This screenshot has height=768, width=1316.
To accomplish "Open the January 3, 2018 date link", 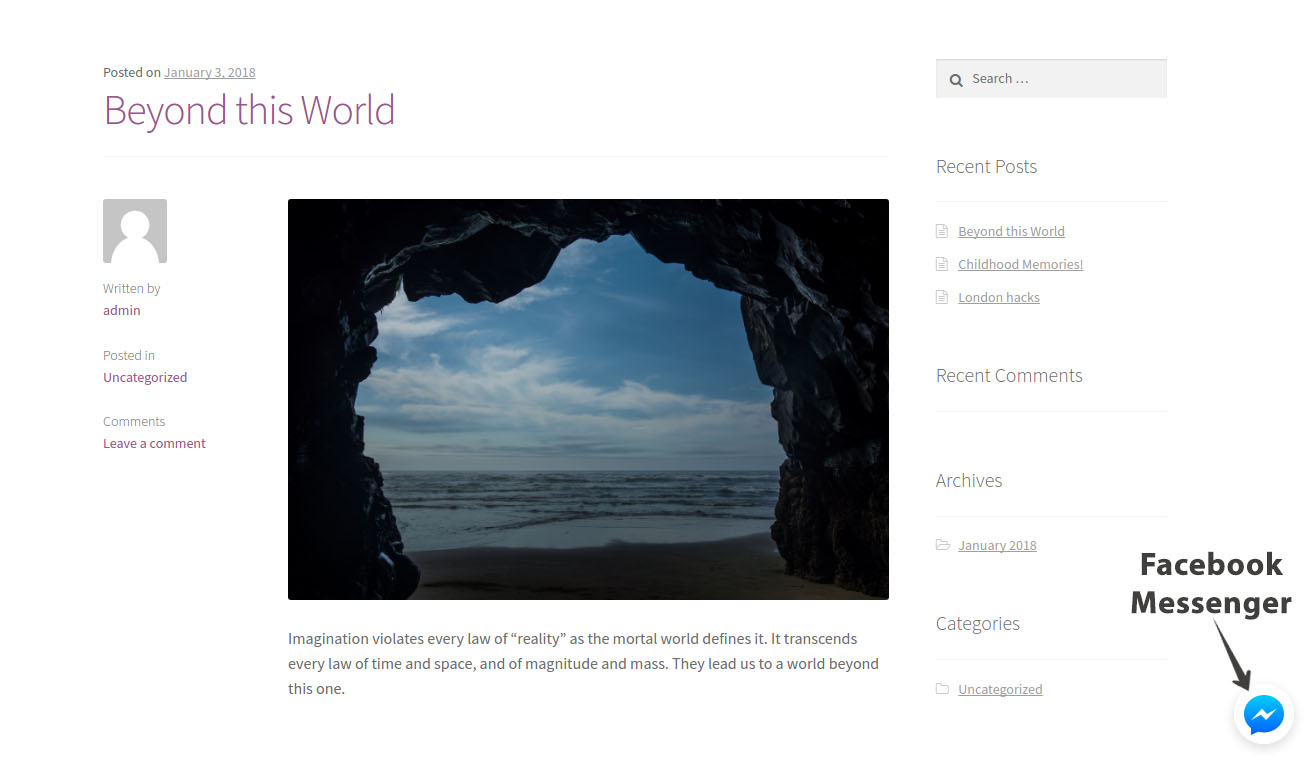I will tap(210, 72).
